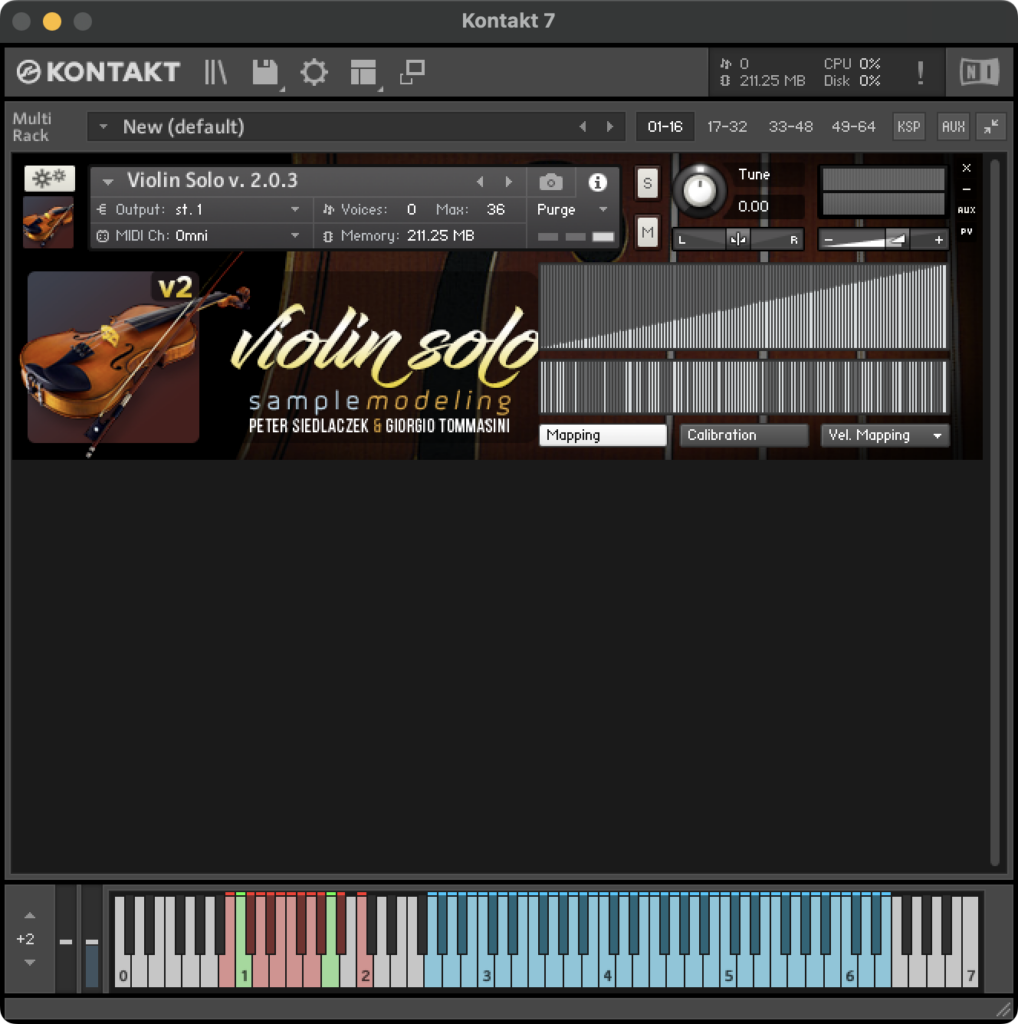Open instrument info i icon

[x=597, y=182]
